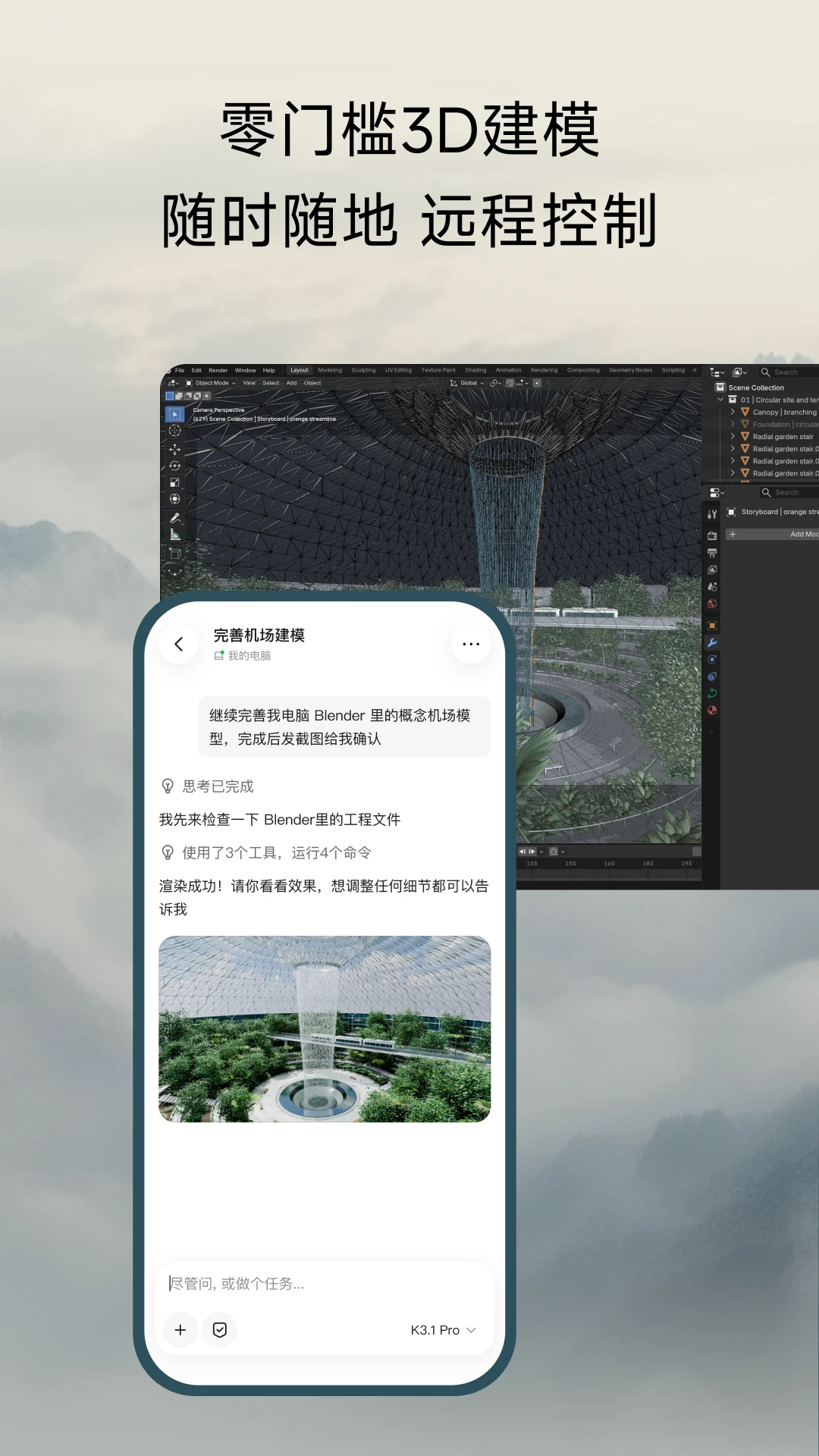
Task: Tap the chat message input field
Action: click(325, 1283)
